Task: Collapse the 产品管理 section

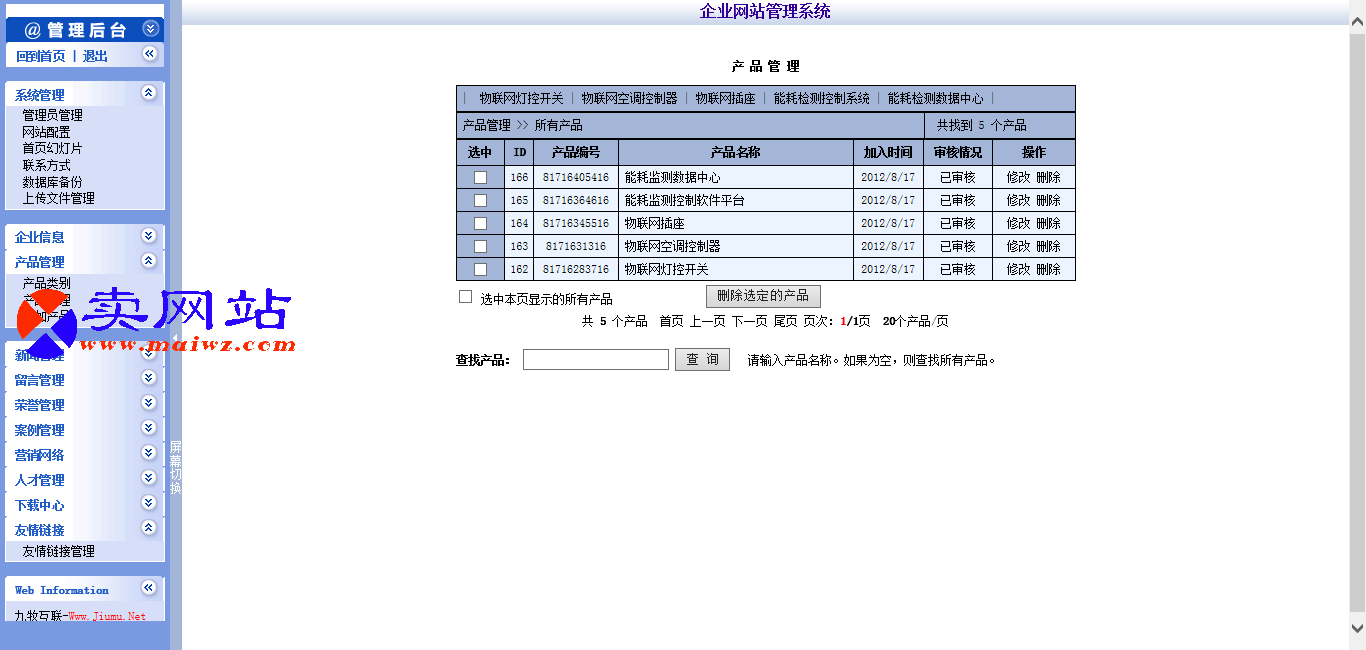Action: tap(149, 261)
